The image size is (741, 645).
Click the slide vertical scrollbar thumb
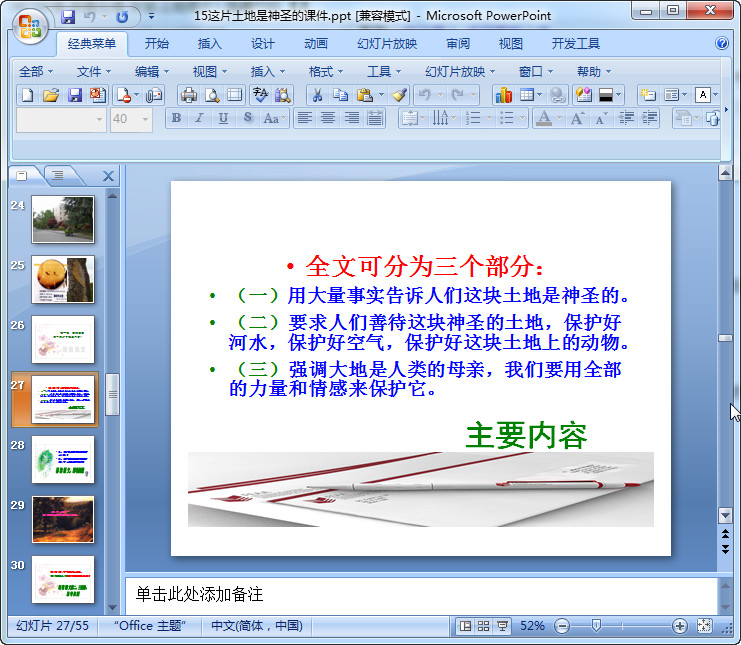point(725,338)
